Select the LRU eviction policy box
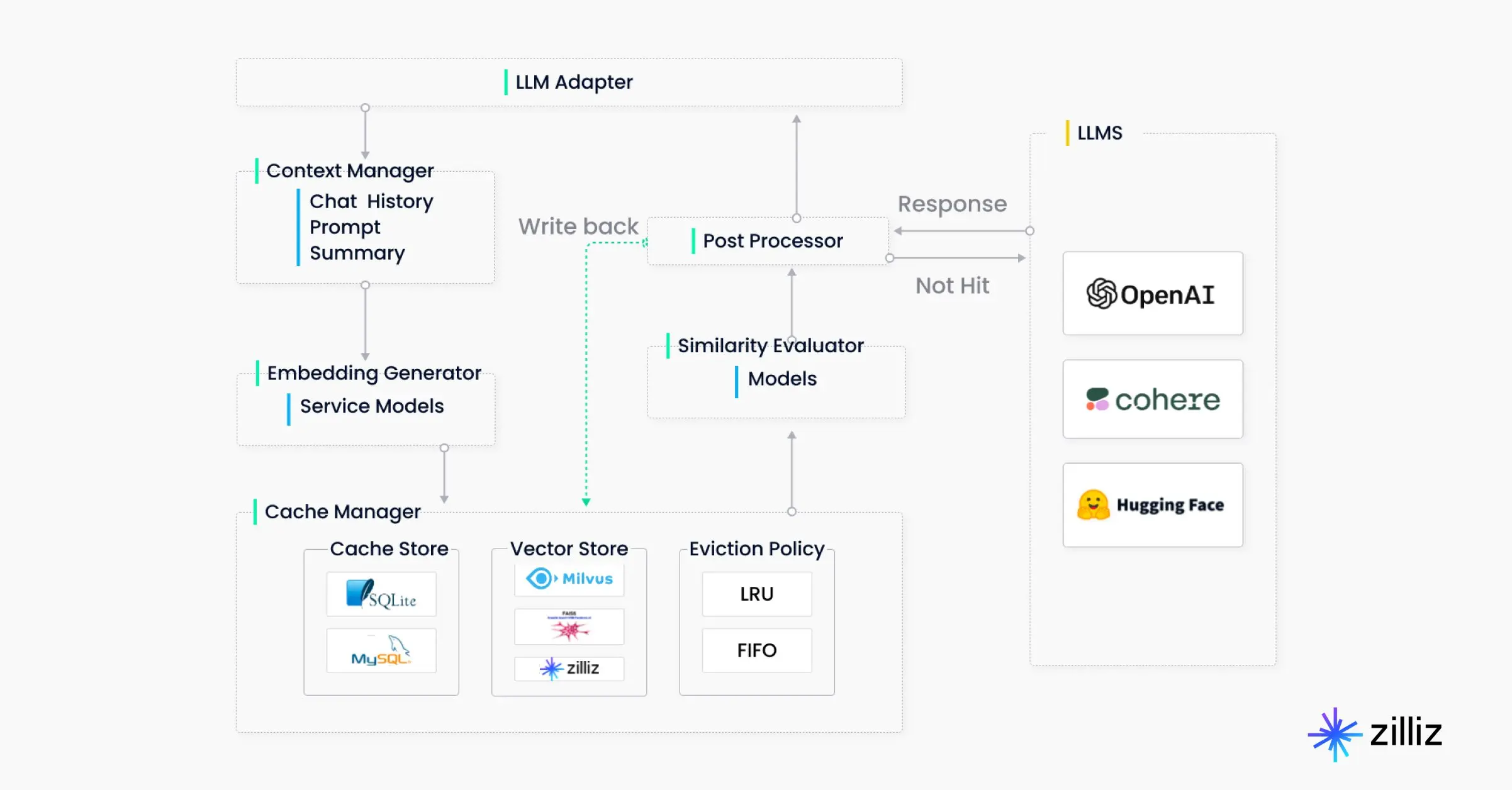Screen dimensions: 1512x790 pos(756,594)
